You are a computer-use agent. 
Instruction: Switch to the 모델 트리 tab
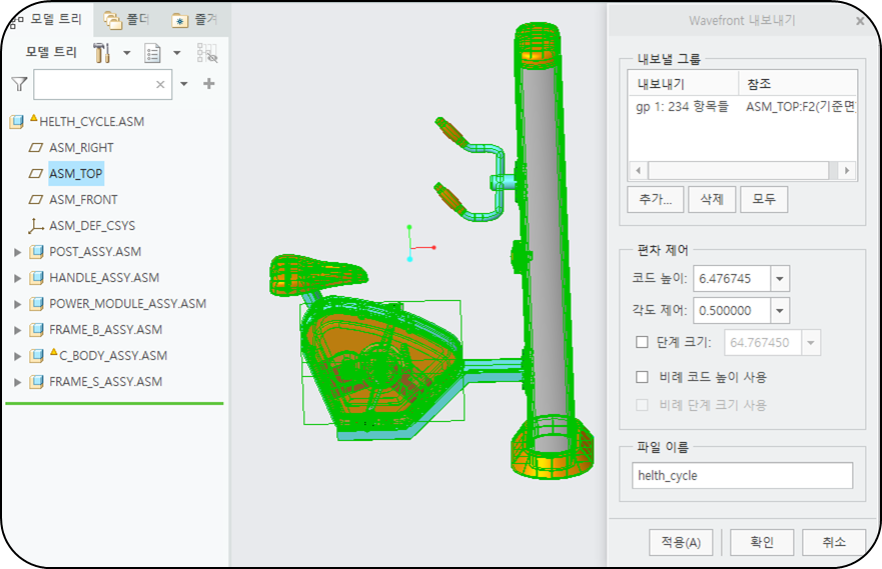pos(48,19)
